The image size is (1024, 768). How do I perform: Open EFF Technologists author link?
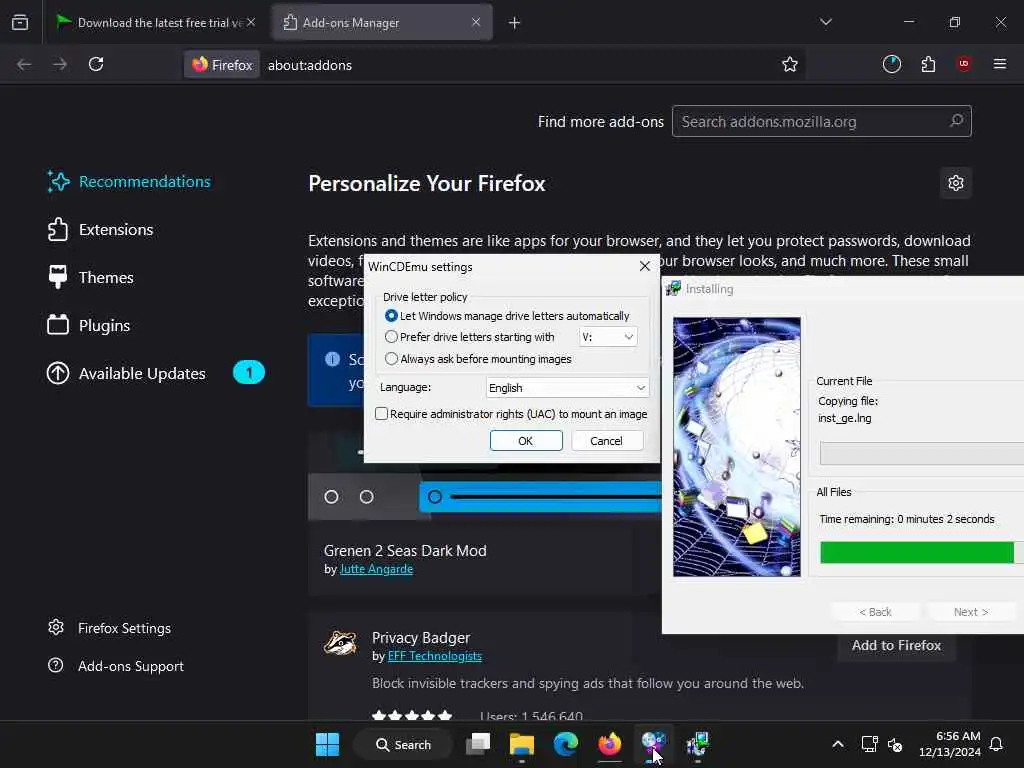click(434, 656)
